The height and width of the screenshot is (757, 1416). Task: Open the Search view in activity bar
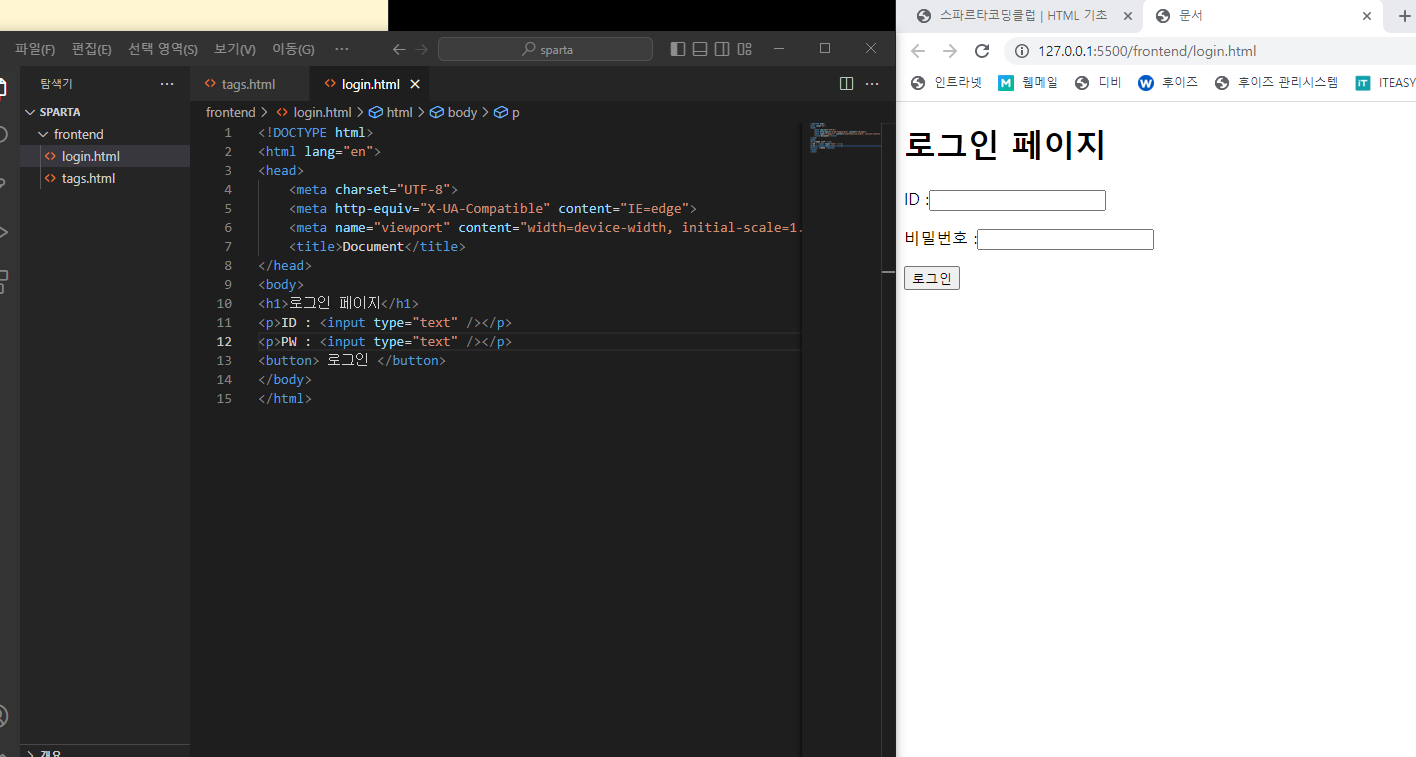(3, 135)
